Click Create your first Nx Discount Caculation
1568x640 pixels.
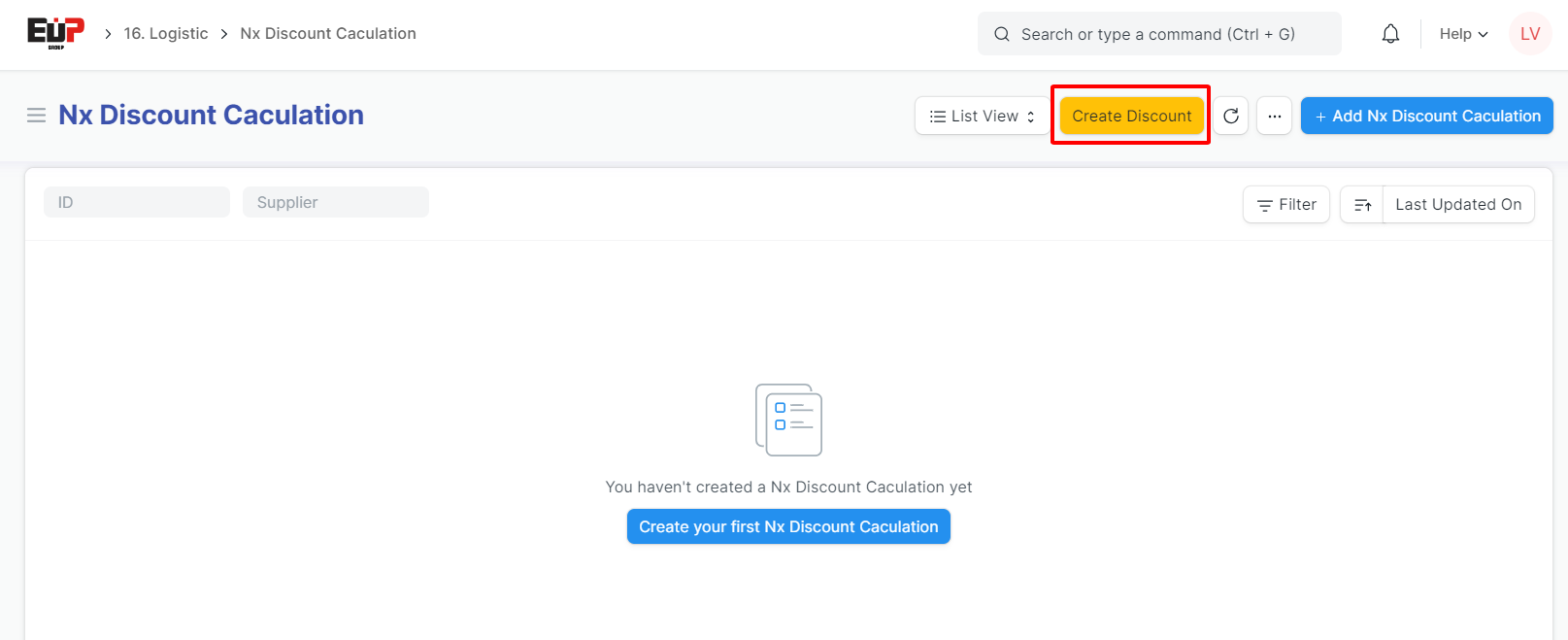tap(788, 526)
